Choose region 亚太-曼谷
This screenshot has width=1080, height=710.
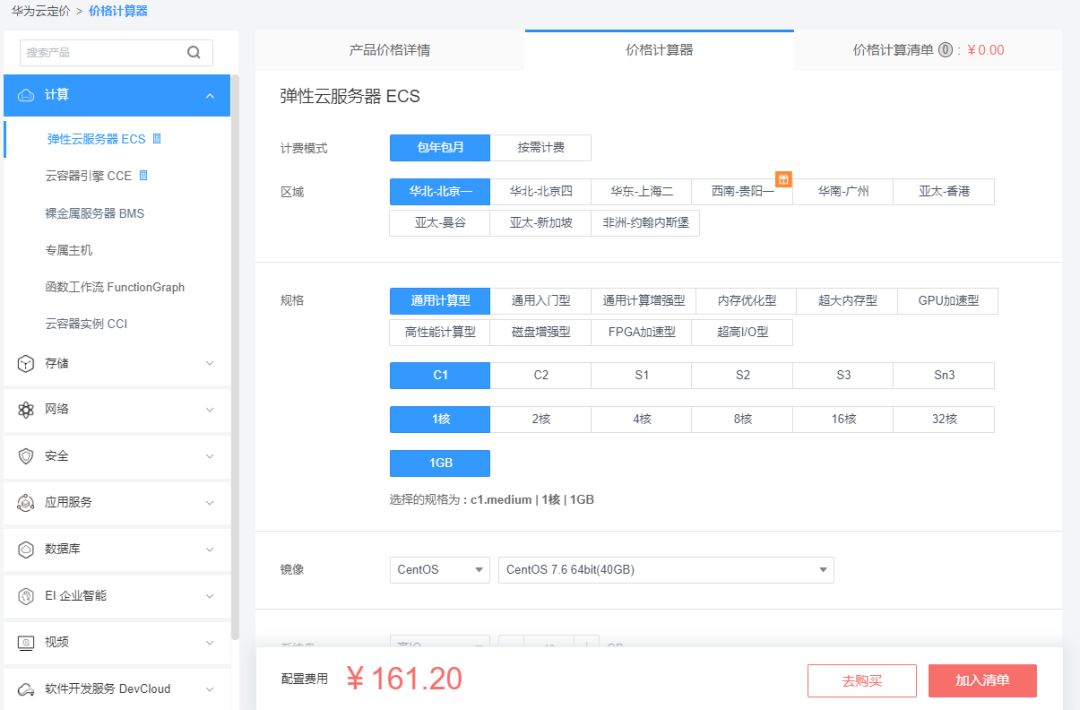(x=440, y=223)
